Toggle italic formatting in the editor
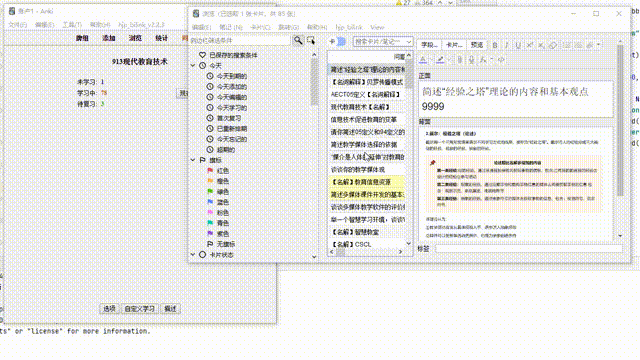The image size is (640, 360). pyautogui.click(x=507, y=45)
